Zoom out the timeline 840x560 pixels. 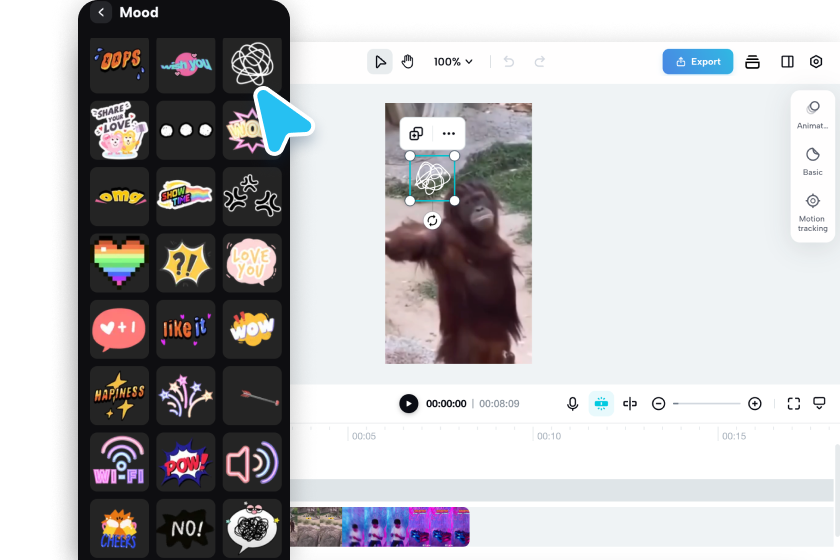(x=658, y=404)
